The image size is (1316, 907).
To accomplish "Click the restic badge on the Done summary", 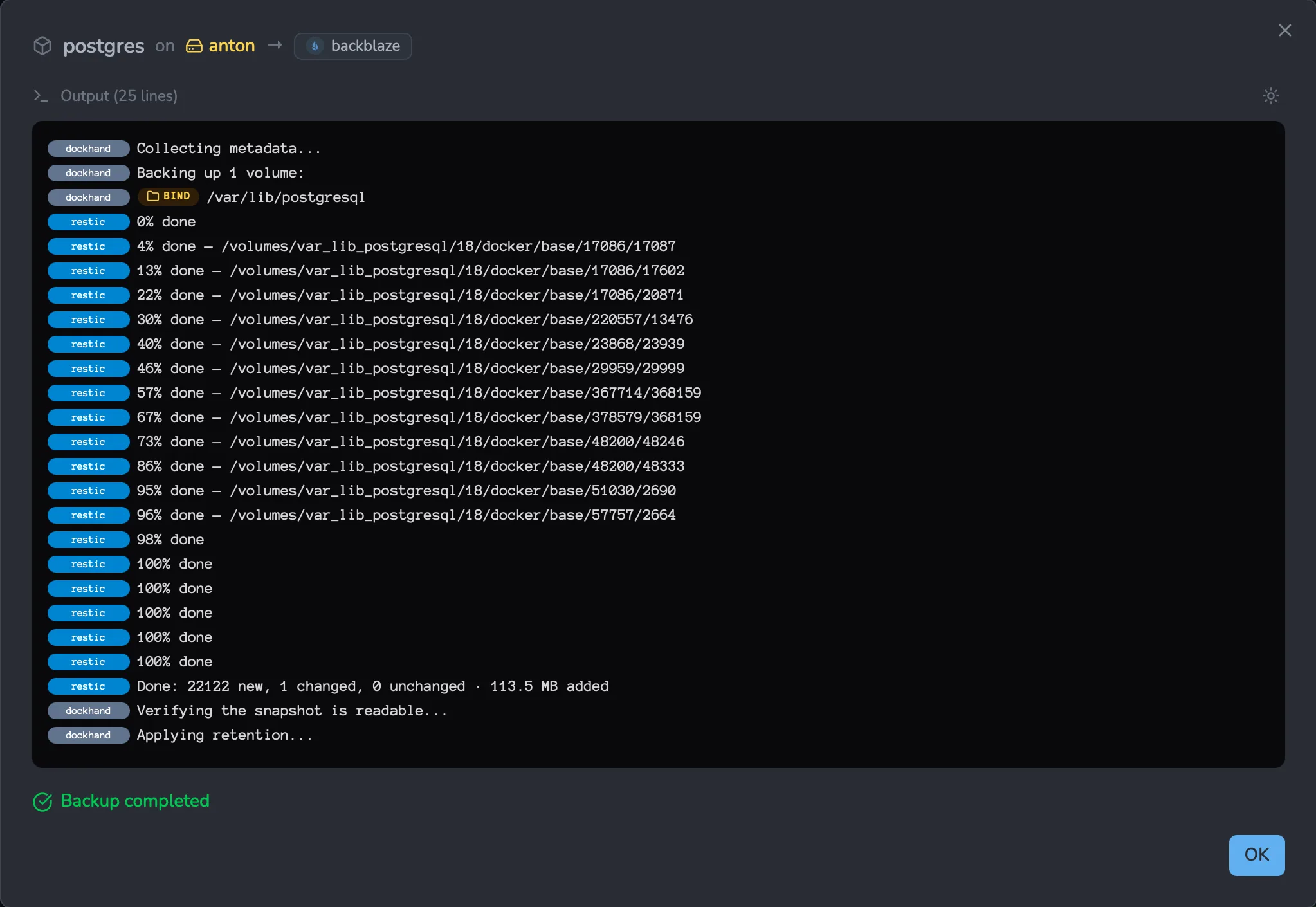I will [88, 686].
